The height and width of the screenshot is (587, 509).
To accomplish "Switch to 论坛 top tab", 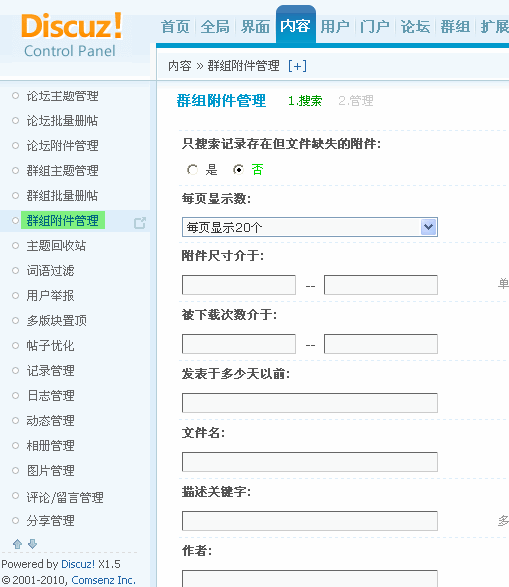I will pos(415,27).
